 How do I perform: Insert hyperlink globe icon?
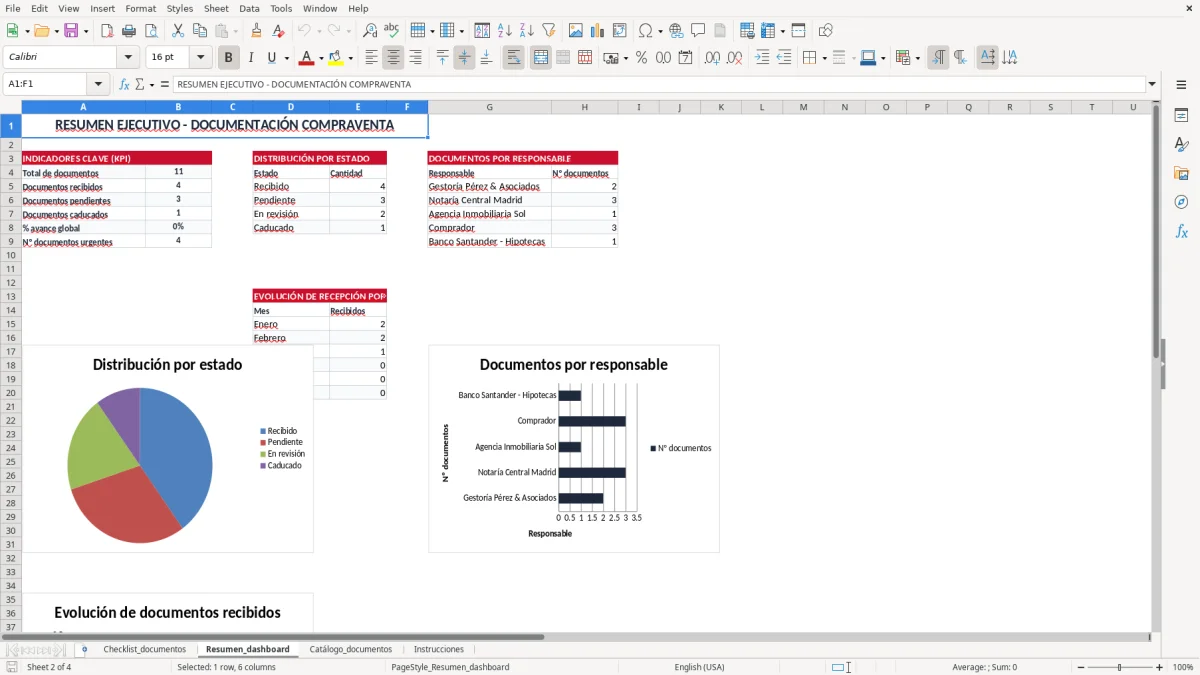(677, 31)
